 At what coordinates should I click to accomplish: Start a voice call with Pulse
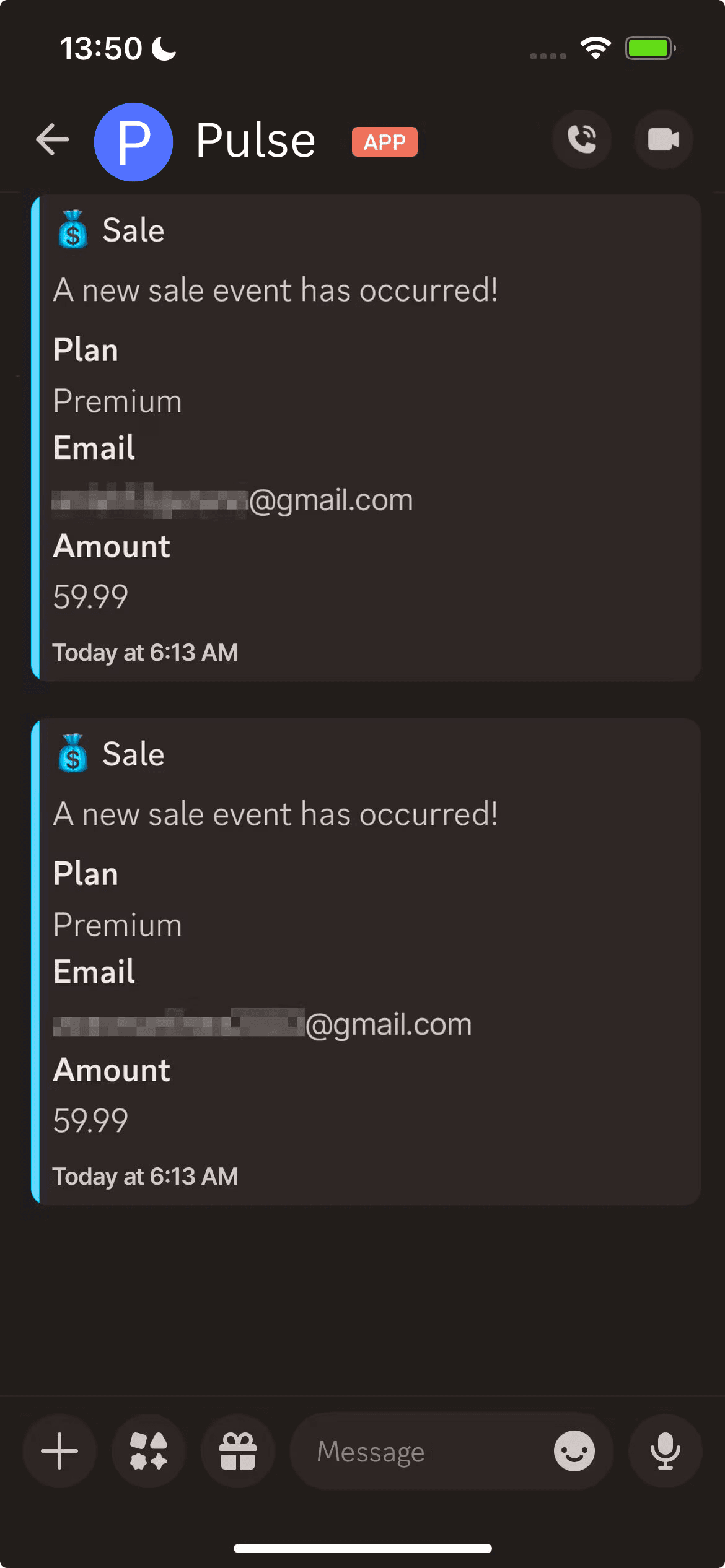pos(582,139)
